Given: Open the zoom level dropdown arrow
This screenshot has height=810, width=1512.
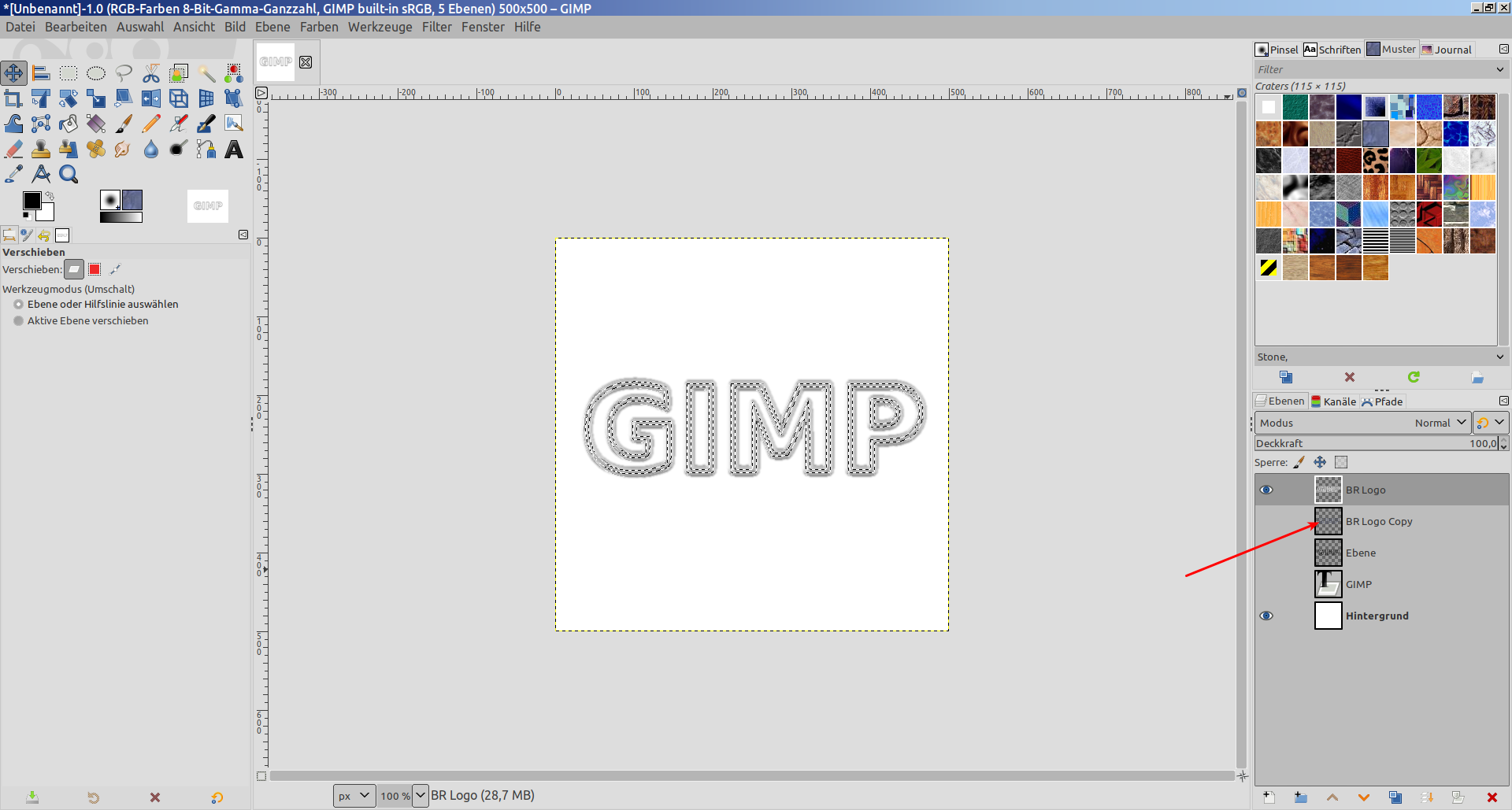Looking at the screenshot, I should [x=421, y=796].
